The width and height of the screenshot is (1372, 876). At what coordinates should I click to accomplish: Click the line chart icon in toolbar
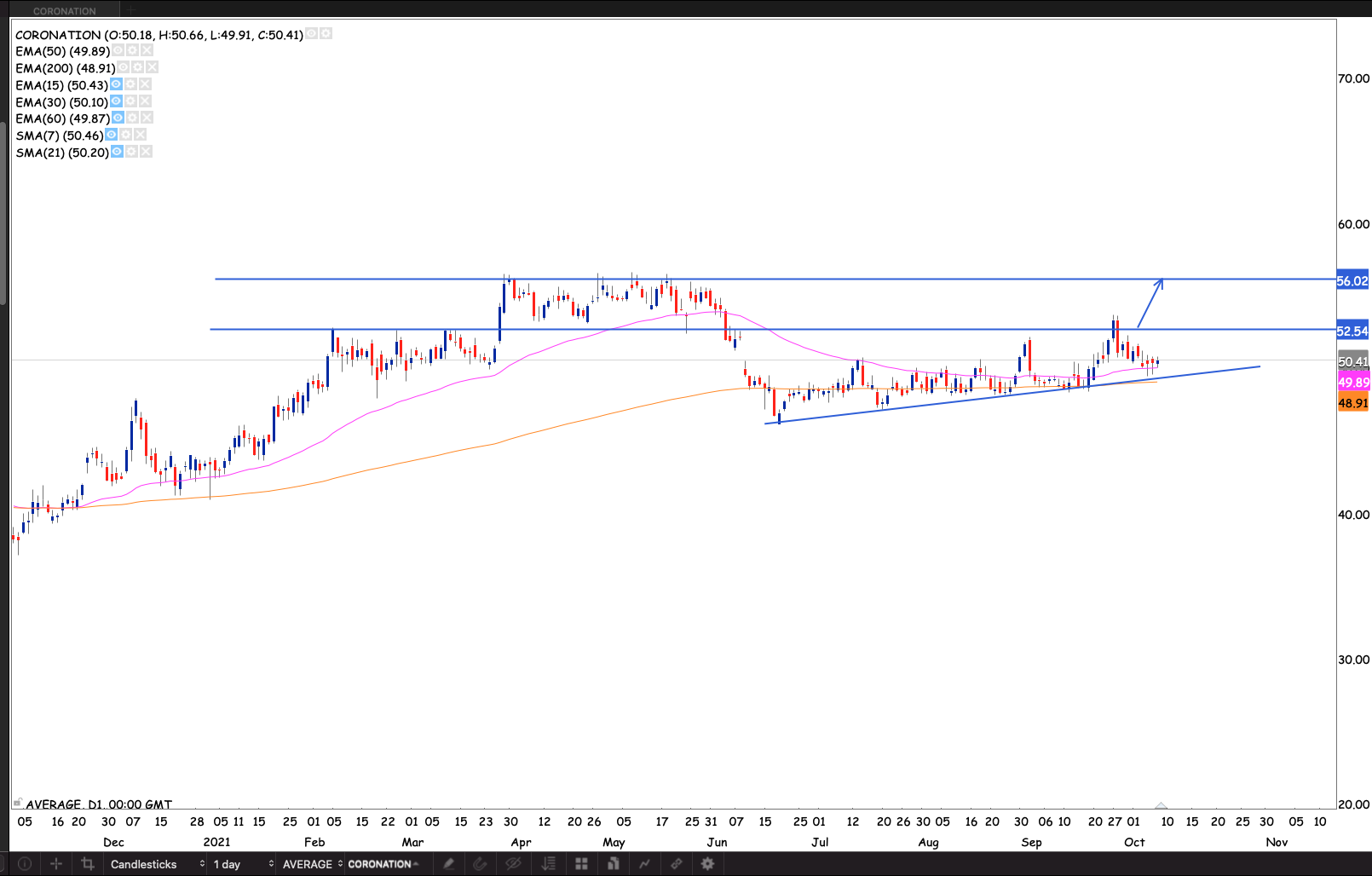pyautogui.click(x=644, y=863)
